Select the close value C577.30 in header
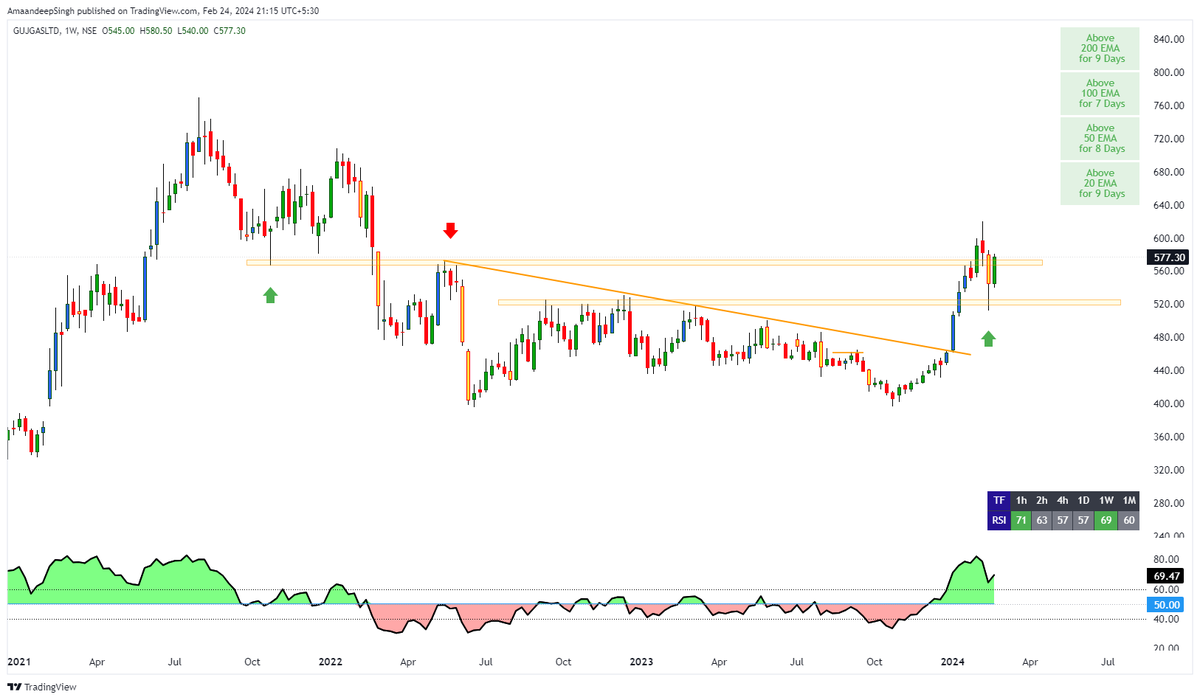This screenshot has width=1200, height=700. pyautogui.click(x=228, y=31)
